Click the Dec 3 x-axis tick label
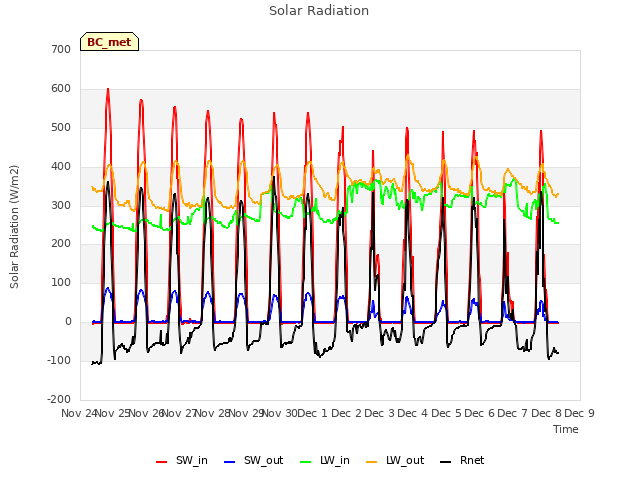Screen dimensions: 640x480 pos(379,413)
